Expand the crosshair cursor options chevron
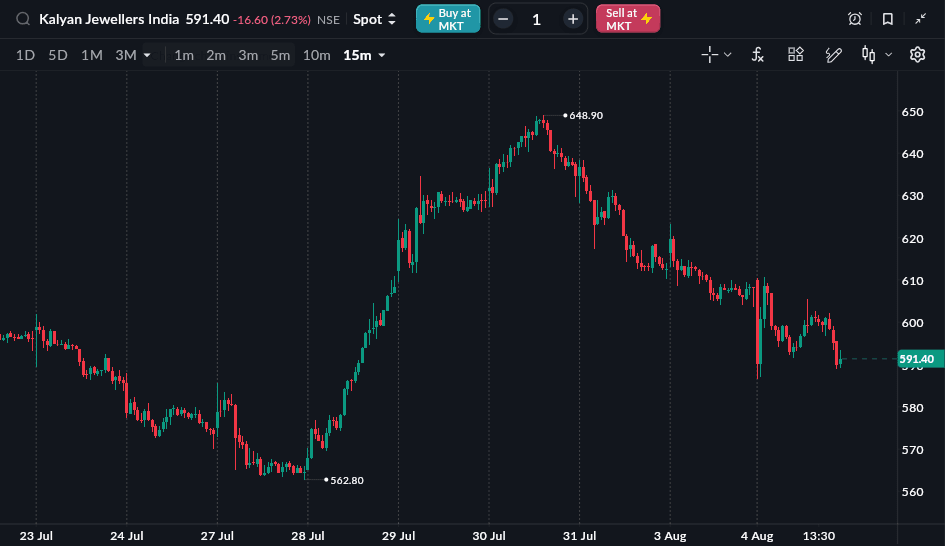Image resolution: width=945 pixels, height=546 pixels. click(x=727, y=55)
